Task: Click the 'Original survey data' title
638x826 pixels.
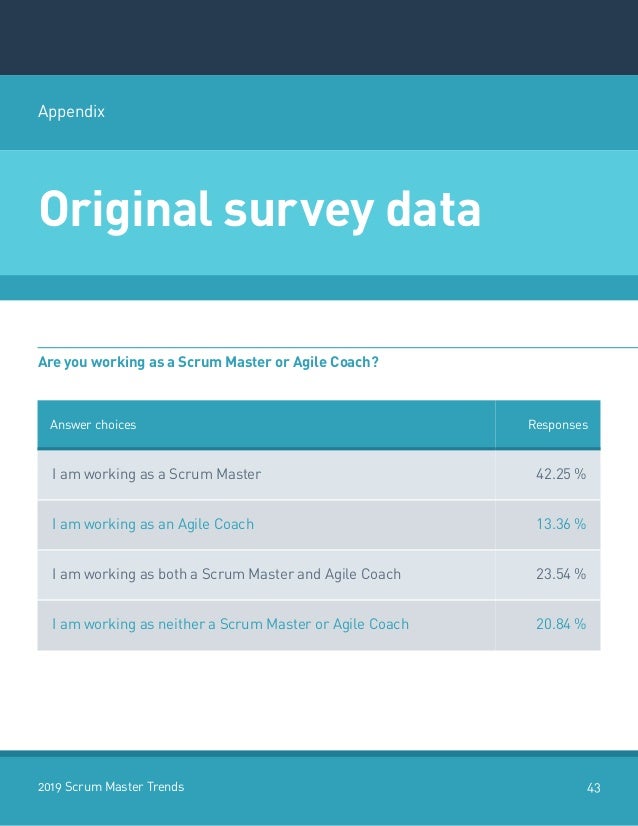Action: coord(259,210)
